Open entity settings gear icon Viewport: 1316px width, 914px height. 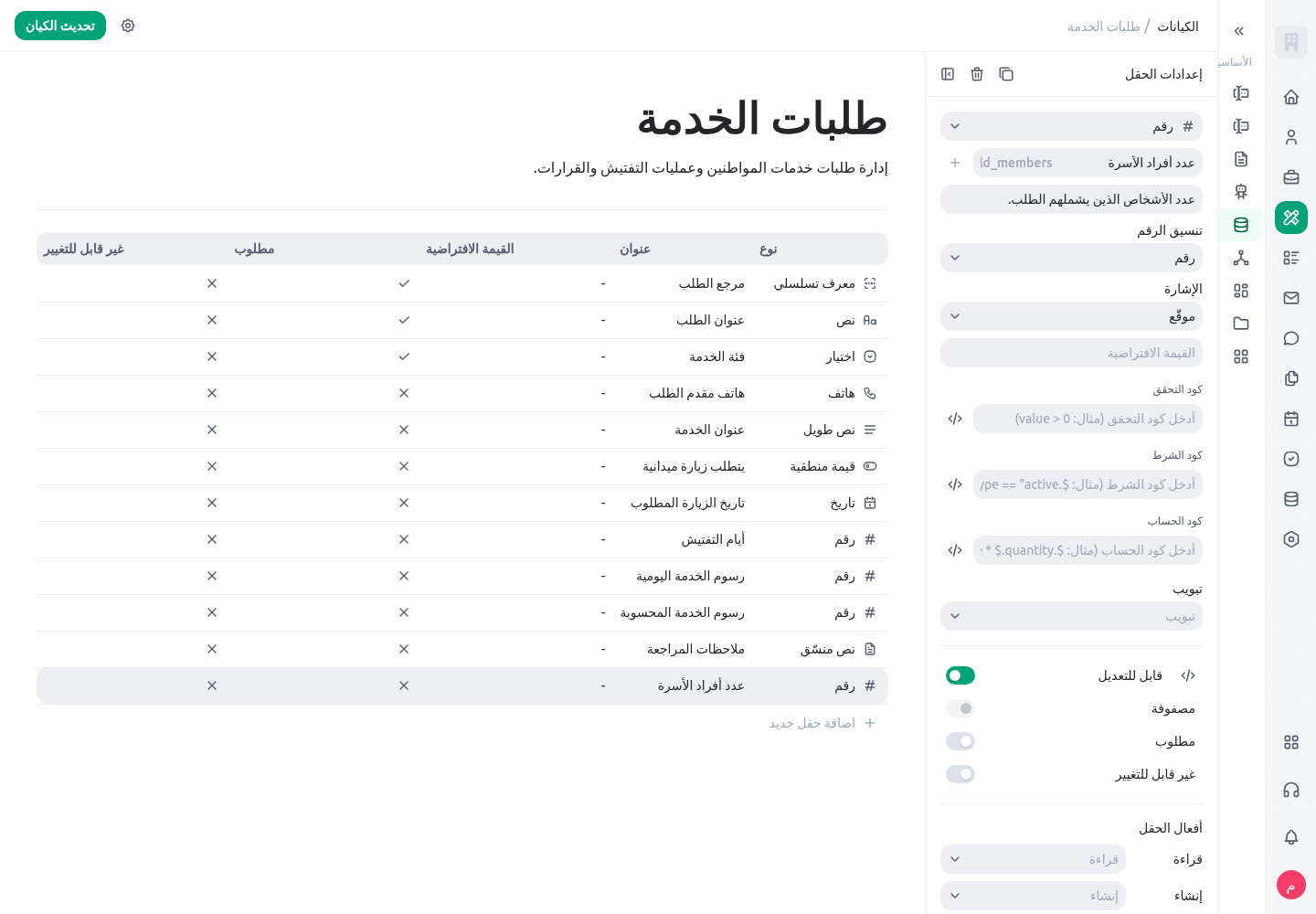coord(128,26)
